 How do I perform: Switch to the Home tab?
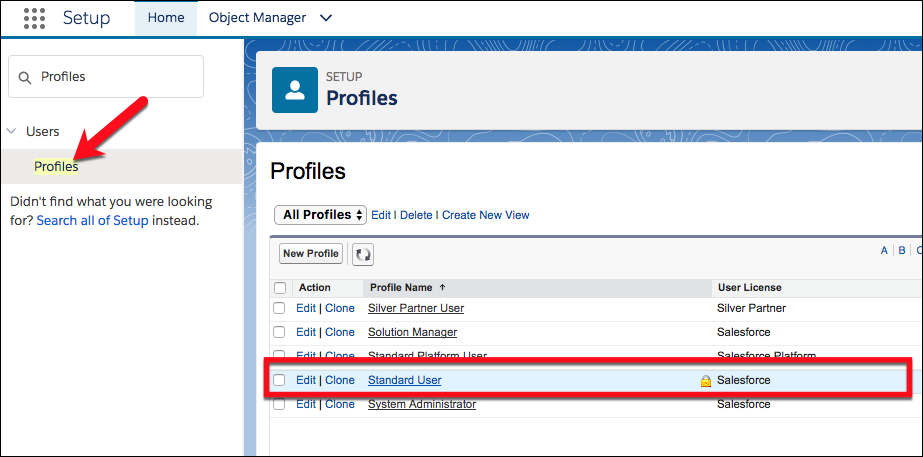(166, 18)
